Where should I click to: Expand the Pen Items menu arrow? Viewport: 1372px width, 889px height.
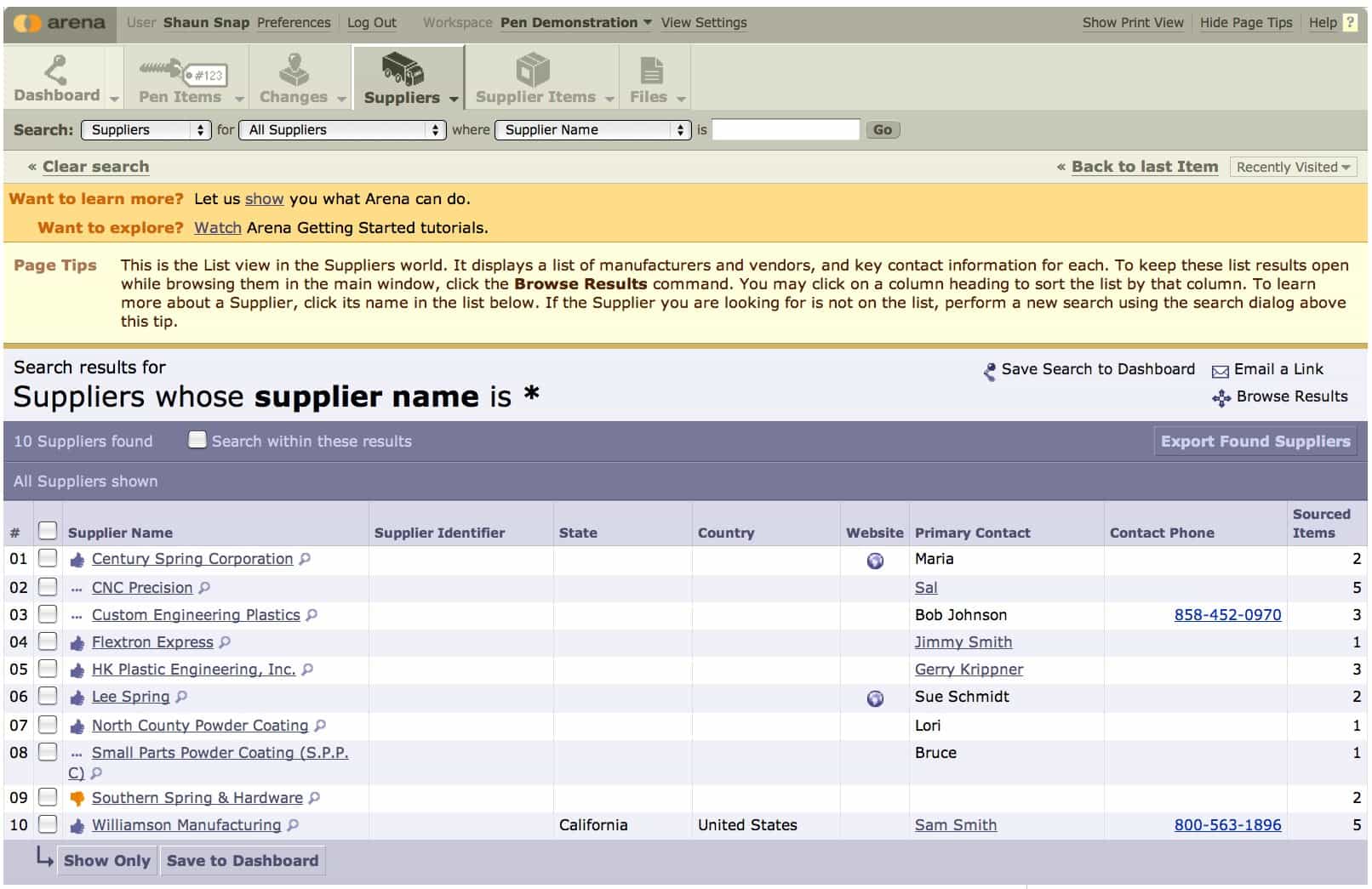click(239, 99)
